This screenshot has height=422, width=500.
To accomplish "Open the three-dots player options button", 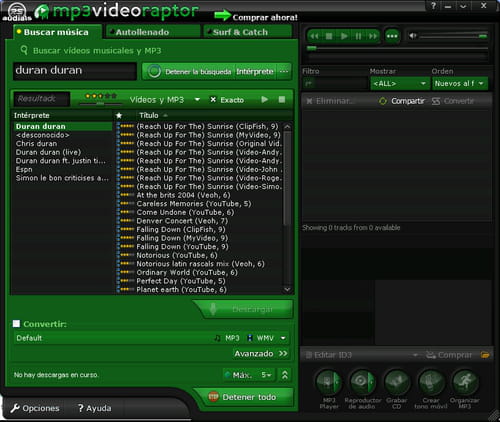I will [392, 36].
